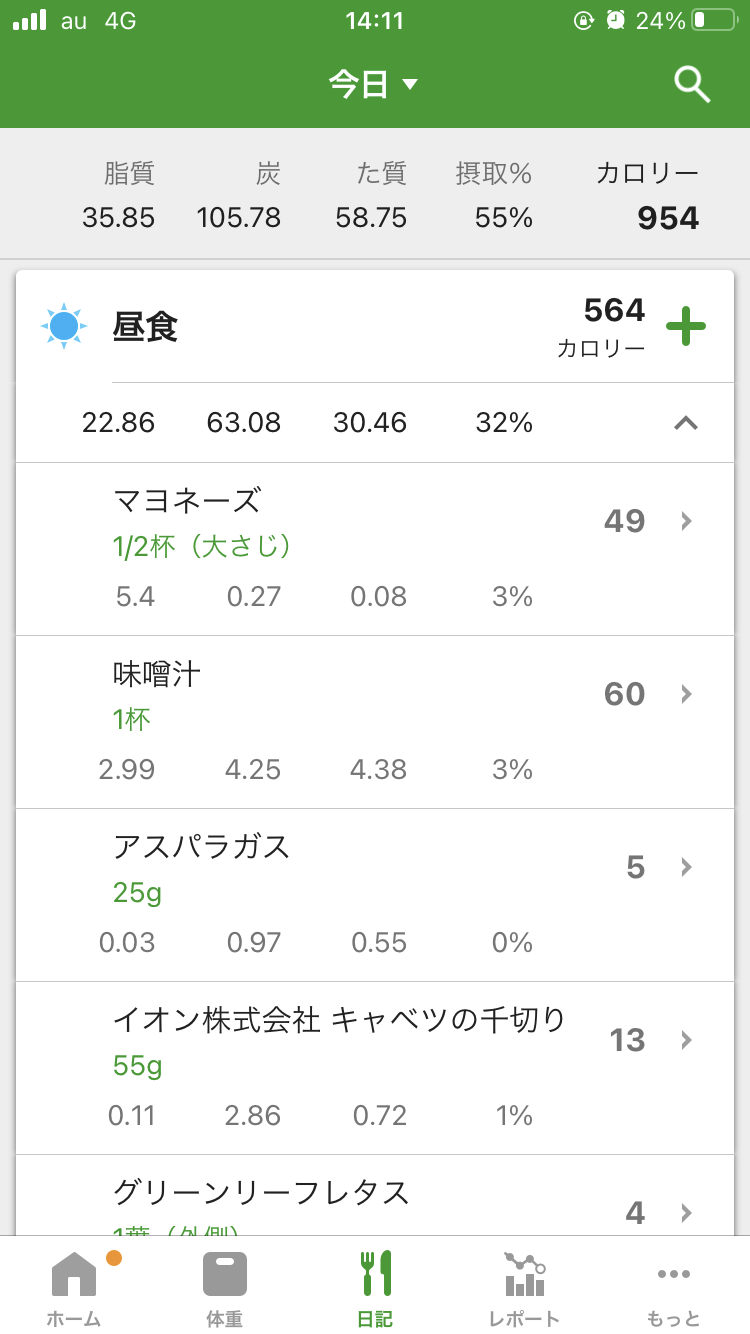Tap the カロリー 954 total summary
Viewport: 750px width, 1334px height.
[x=648, y=197]
